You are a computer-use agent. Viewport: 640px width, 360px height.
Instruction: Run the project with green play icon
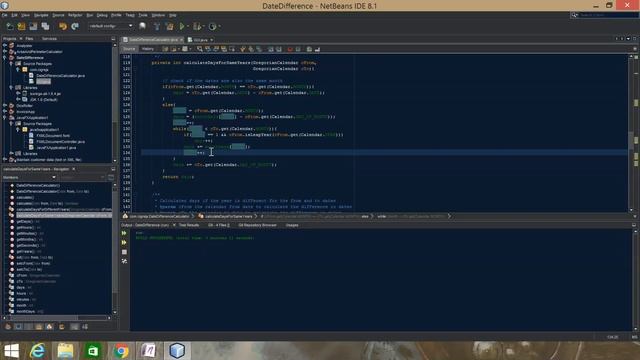[182, 27]
